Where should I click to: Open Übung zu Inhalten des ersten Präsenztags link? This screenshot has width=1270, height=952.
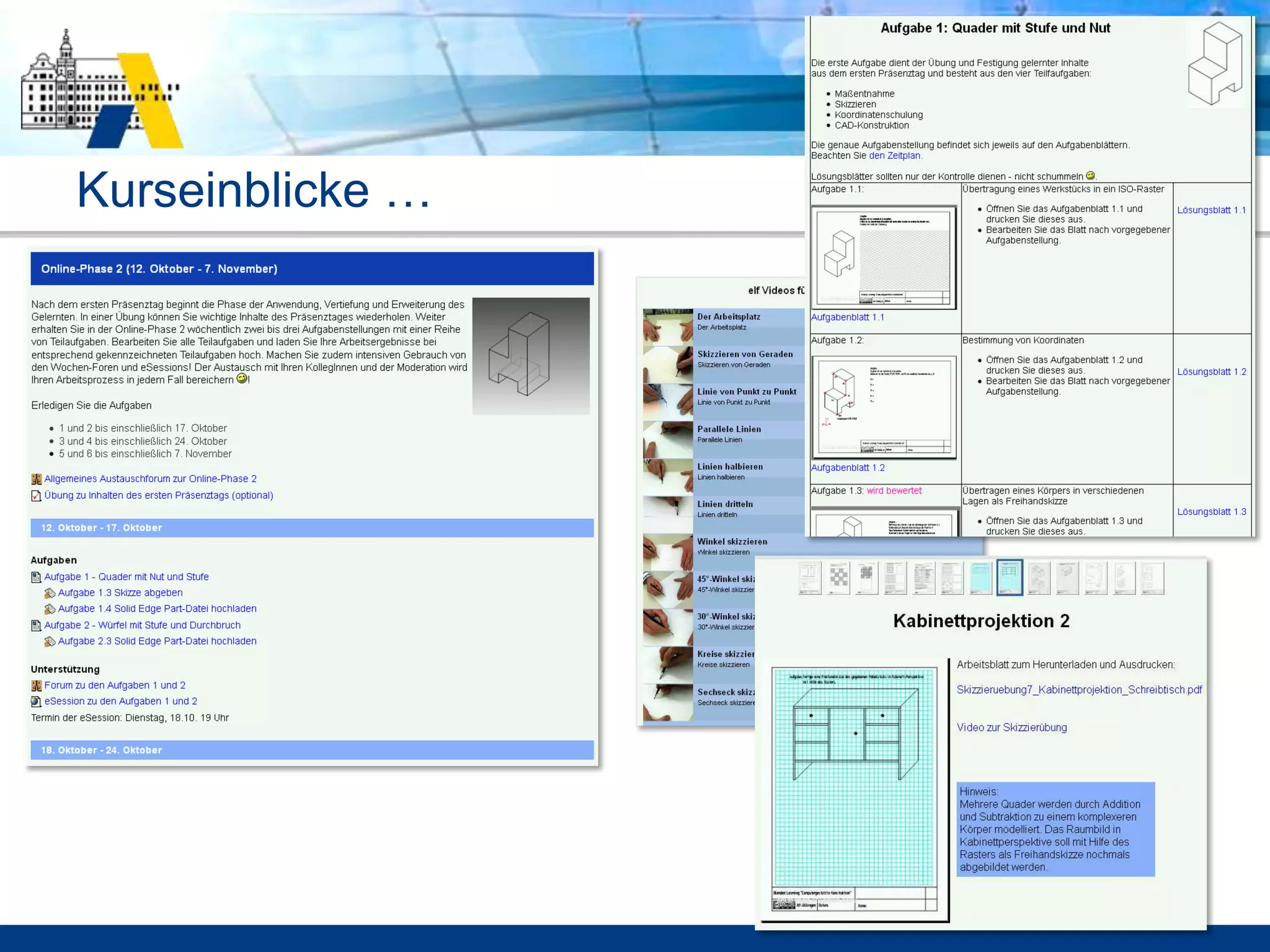click(x=159, y=495)
